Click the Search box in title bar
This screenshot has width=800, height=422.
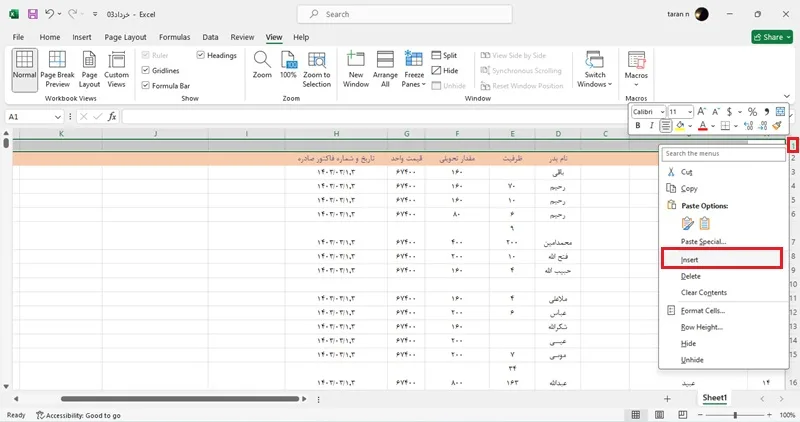(x=405, y=14)
